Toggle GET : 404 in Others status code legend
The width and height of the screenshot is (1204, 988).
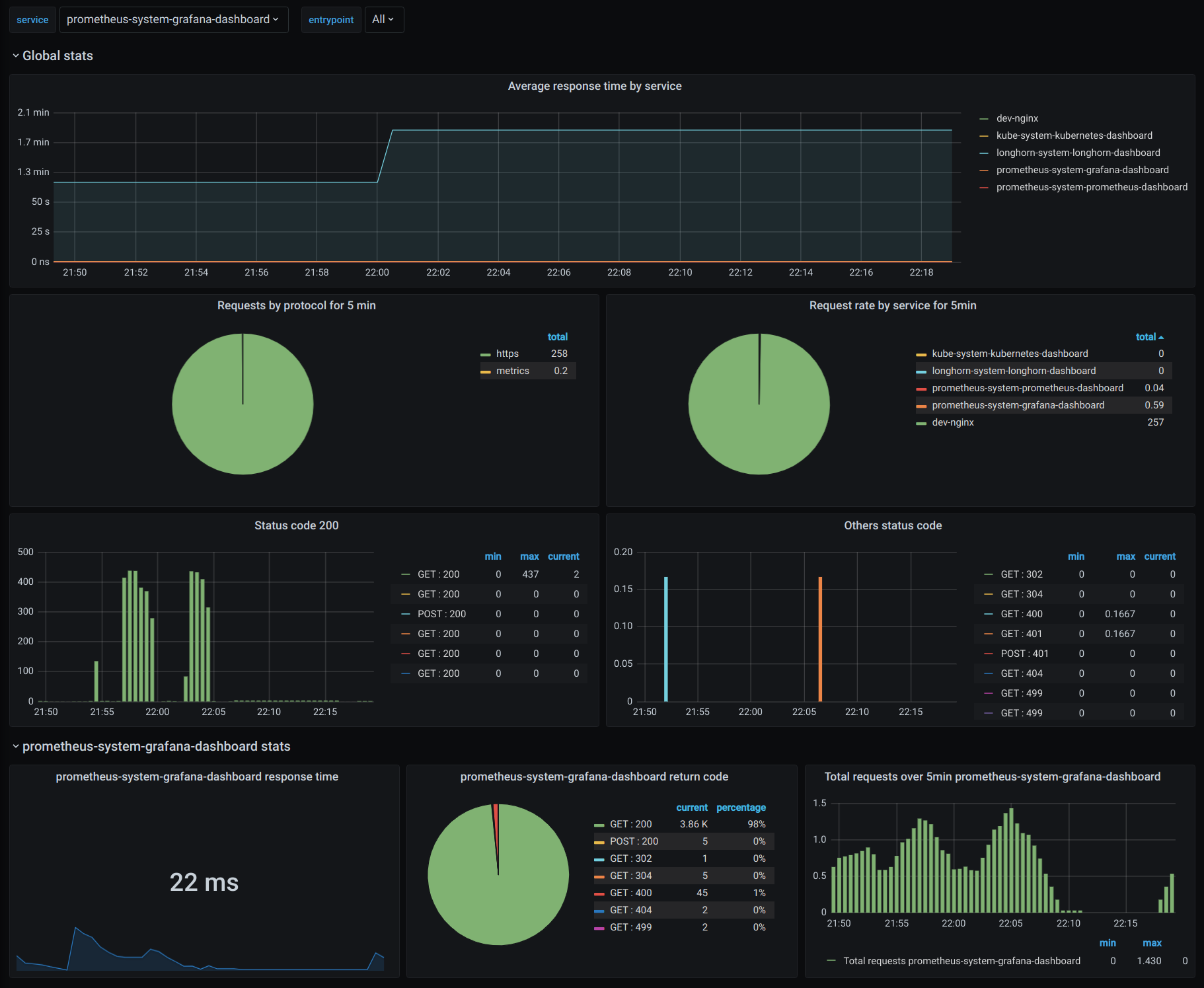click(1022, 674)
